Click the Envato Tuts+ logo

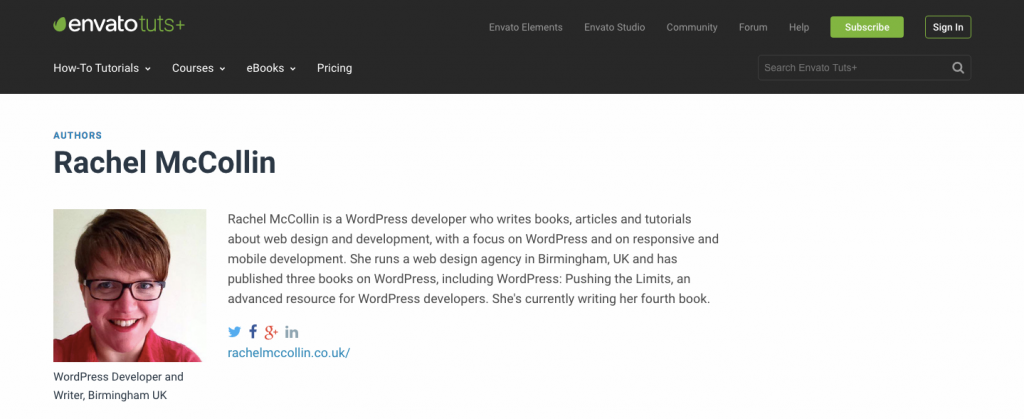click(119, 25)
